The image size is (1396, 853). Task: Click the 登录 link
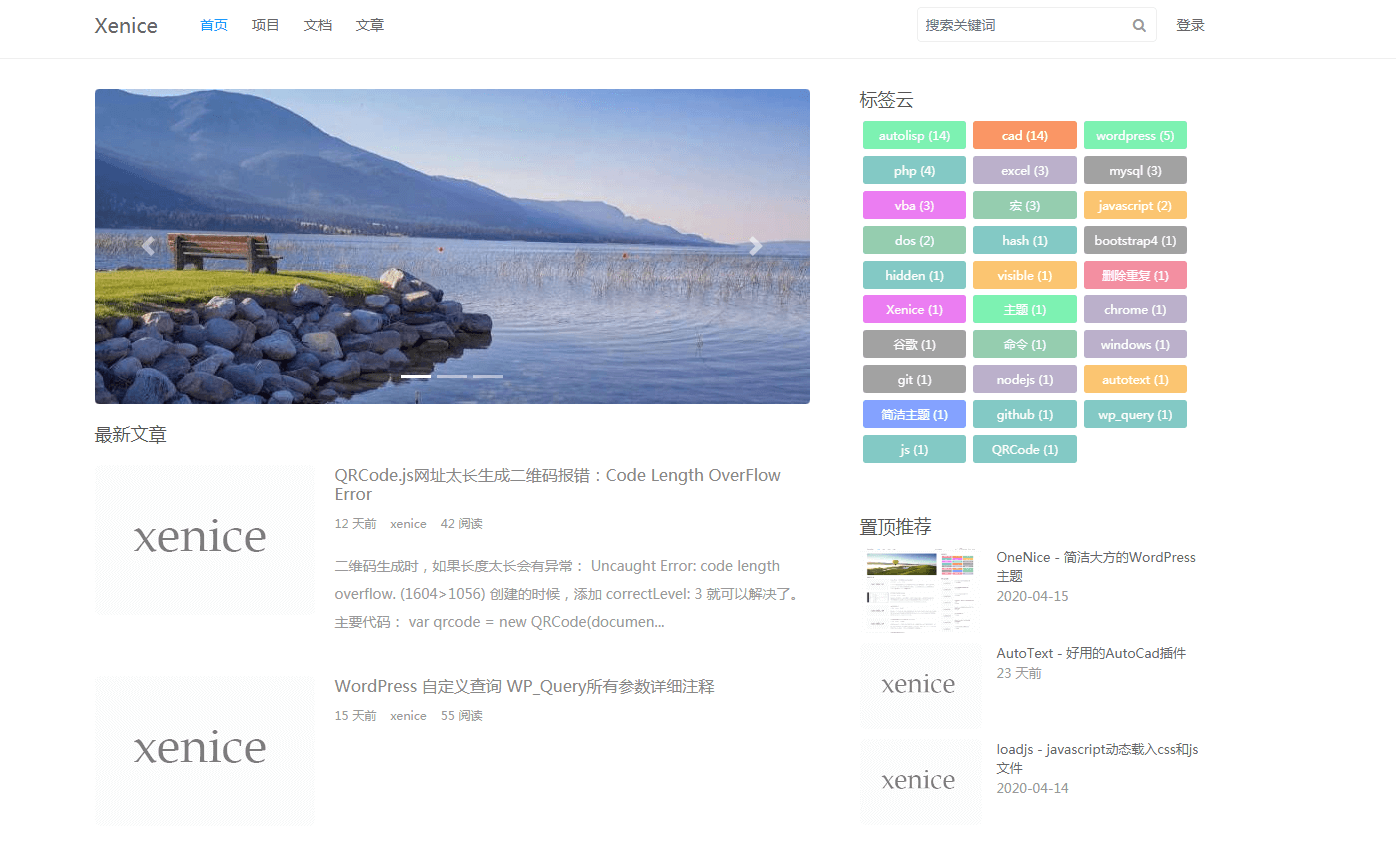click(x=1191, y=25)
